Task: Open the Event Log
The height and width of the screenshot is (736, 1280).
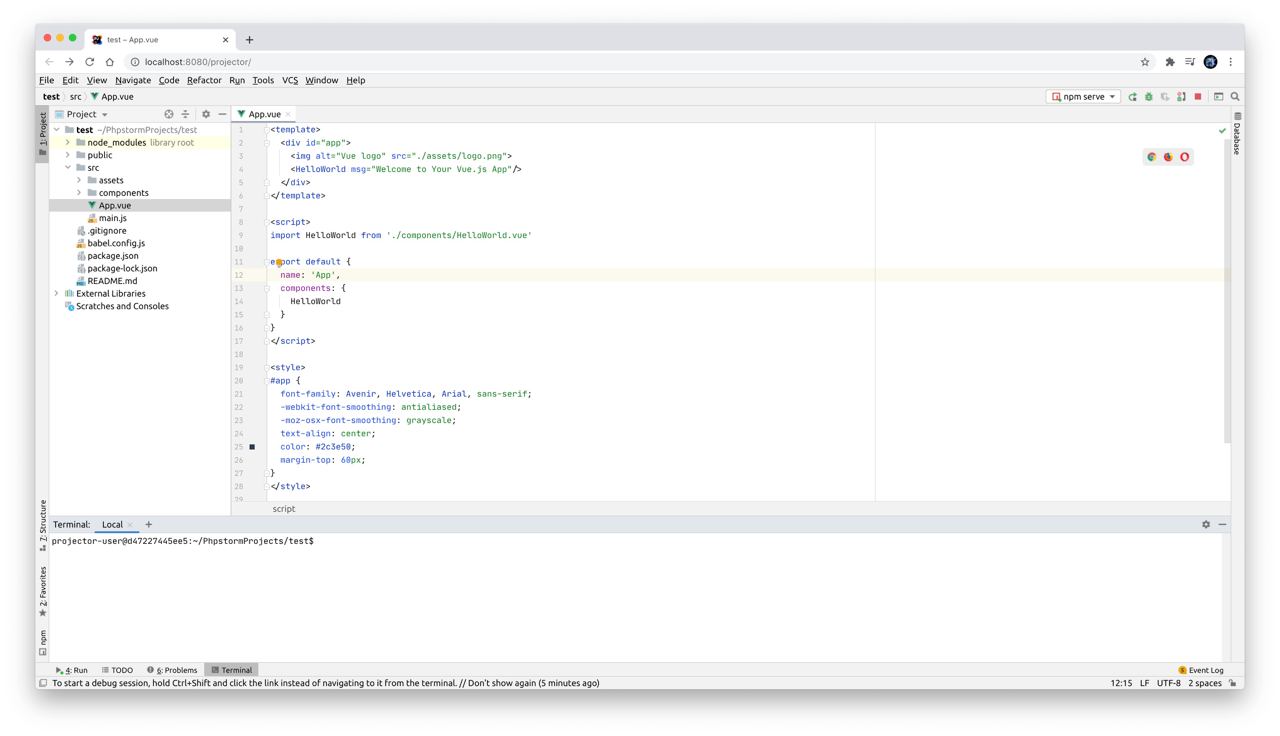Action: click(x=1200, y=670)
